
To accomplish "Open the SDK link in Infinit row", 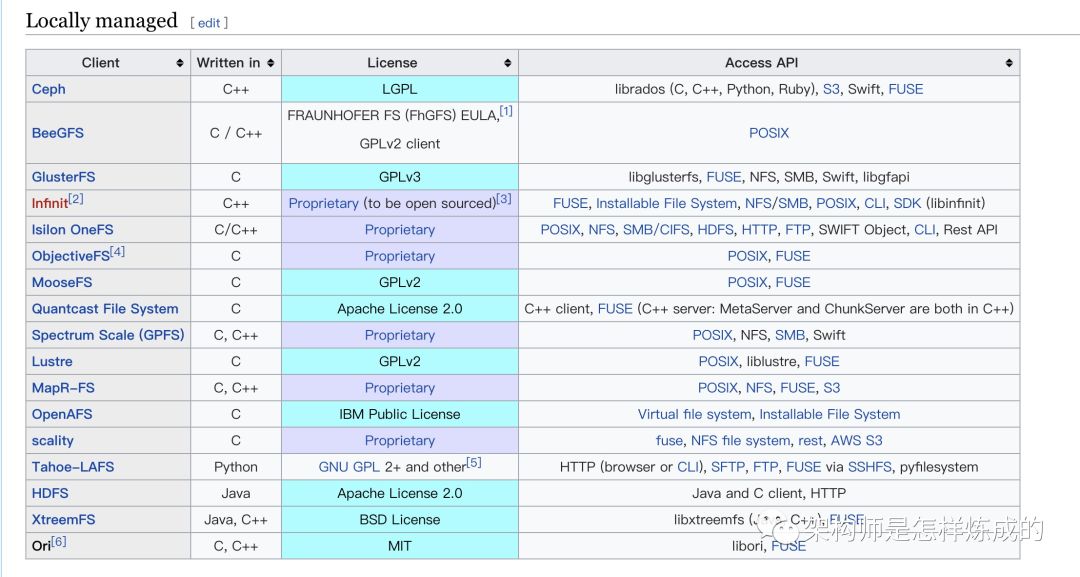I will (907, 203).
